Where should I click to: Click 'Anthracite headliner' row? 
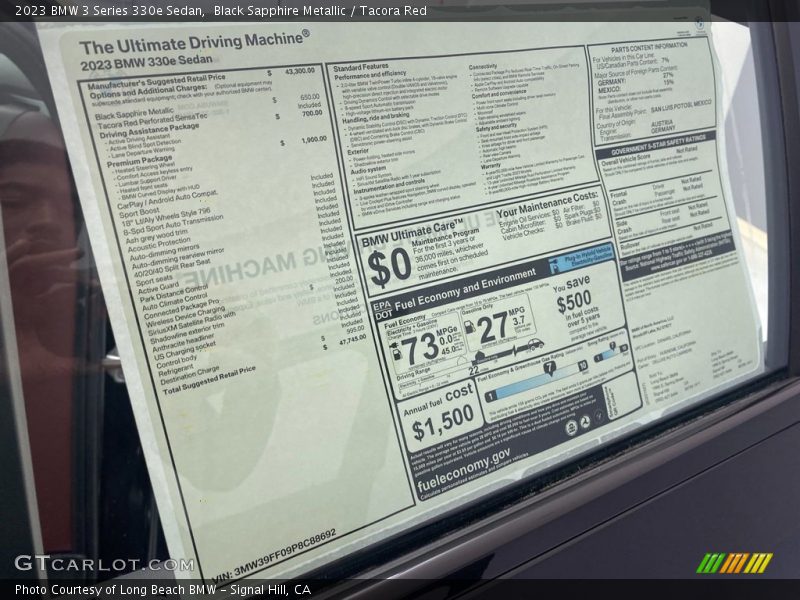coord(183,344)
